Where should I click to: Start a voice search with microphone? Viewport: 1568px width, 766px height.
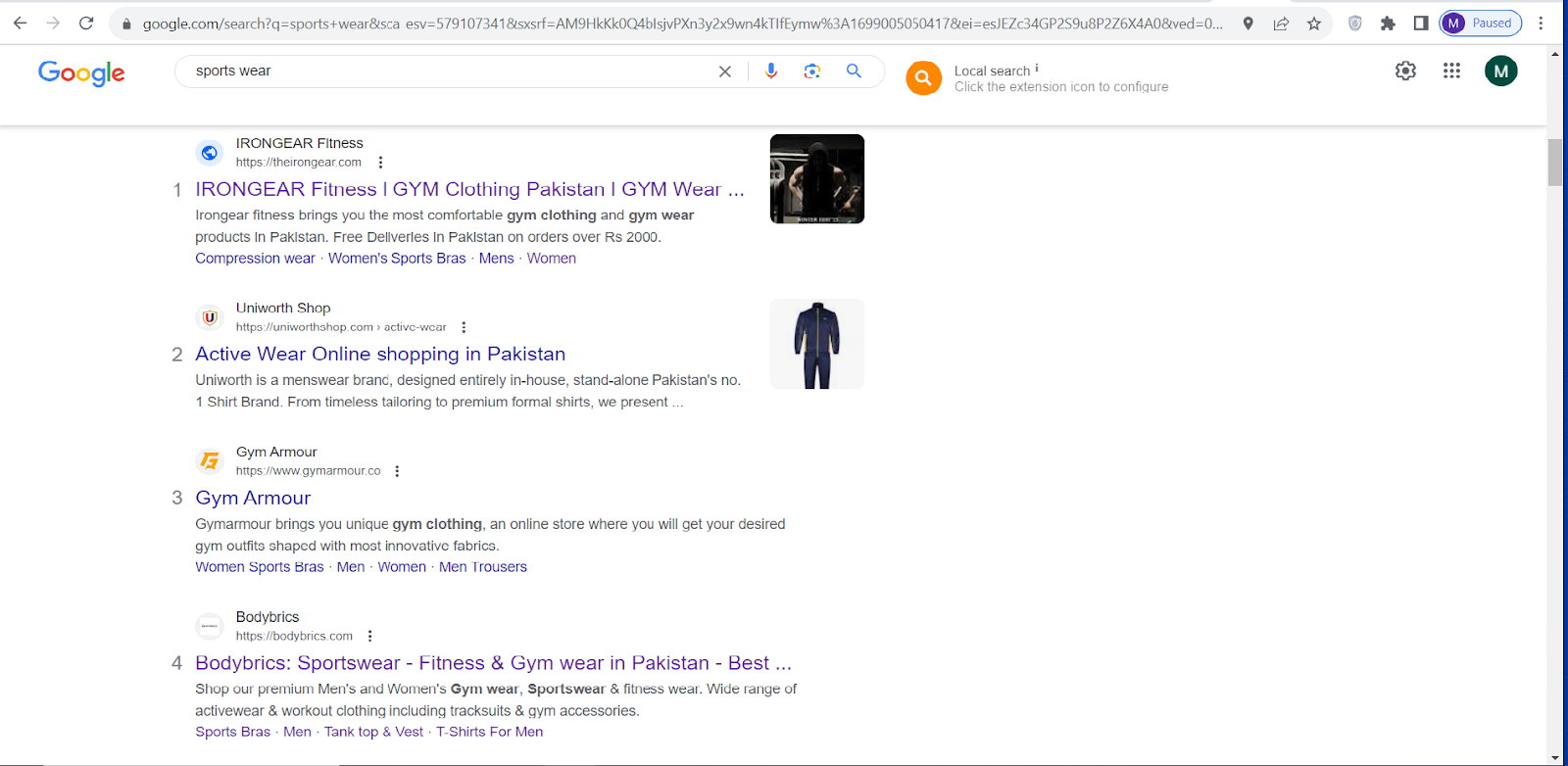(x=771, y=72)
